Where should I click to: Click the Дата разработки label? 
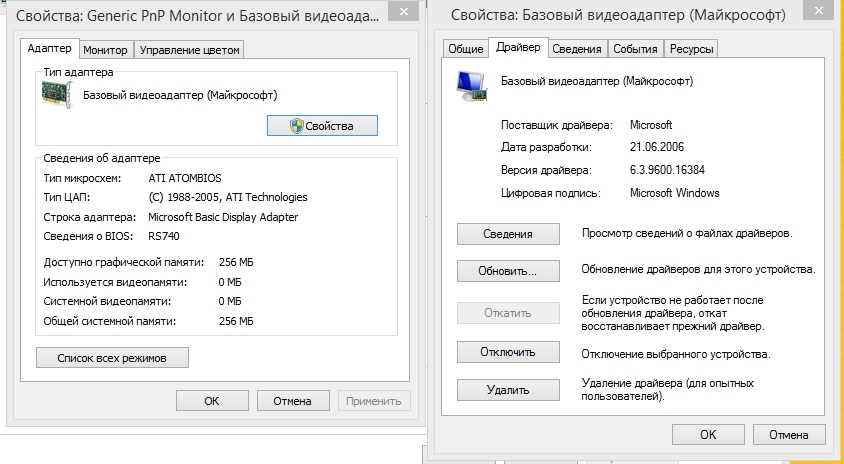546,147
